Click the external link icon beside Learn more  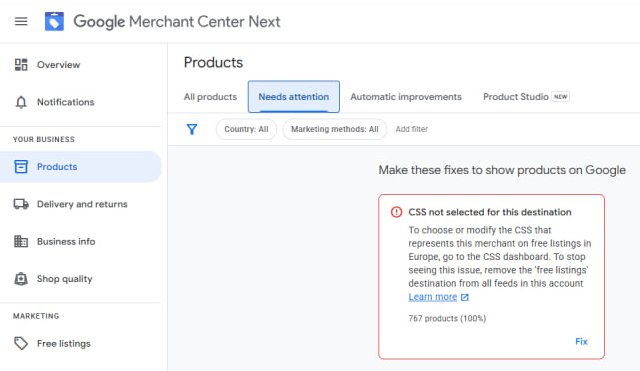pyautogui.click(x=464, y=297)
